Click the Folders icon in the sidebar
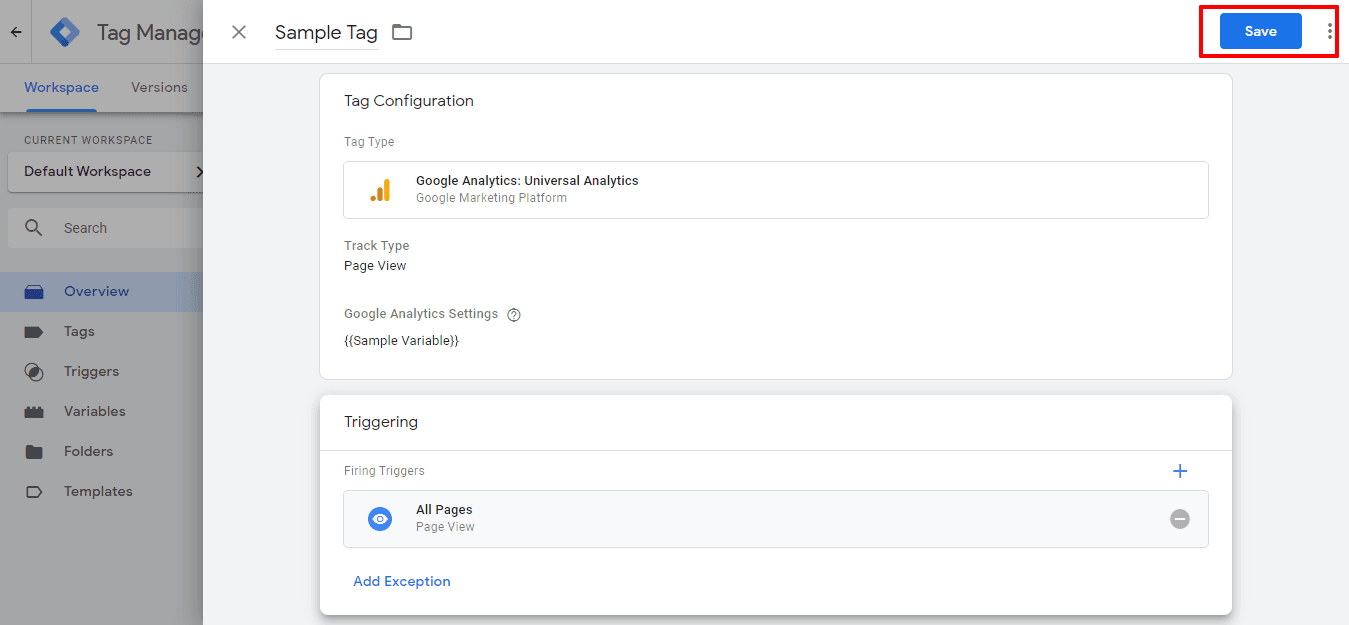1349x625 pixels. point(34,452)
